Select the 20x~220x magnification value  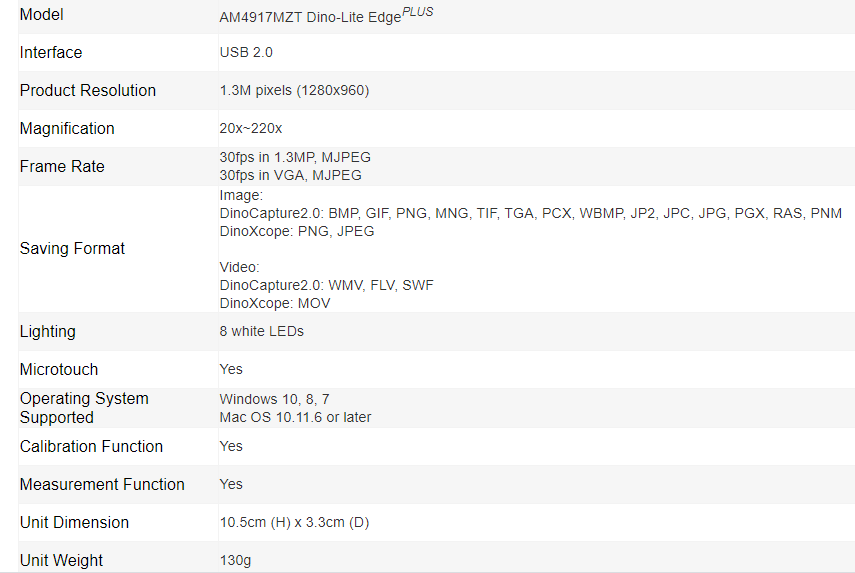pyautogui.click(x=251, y=129)
